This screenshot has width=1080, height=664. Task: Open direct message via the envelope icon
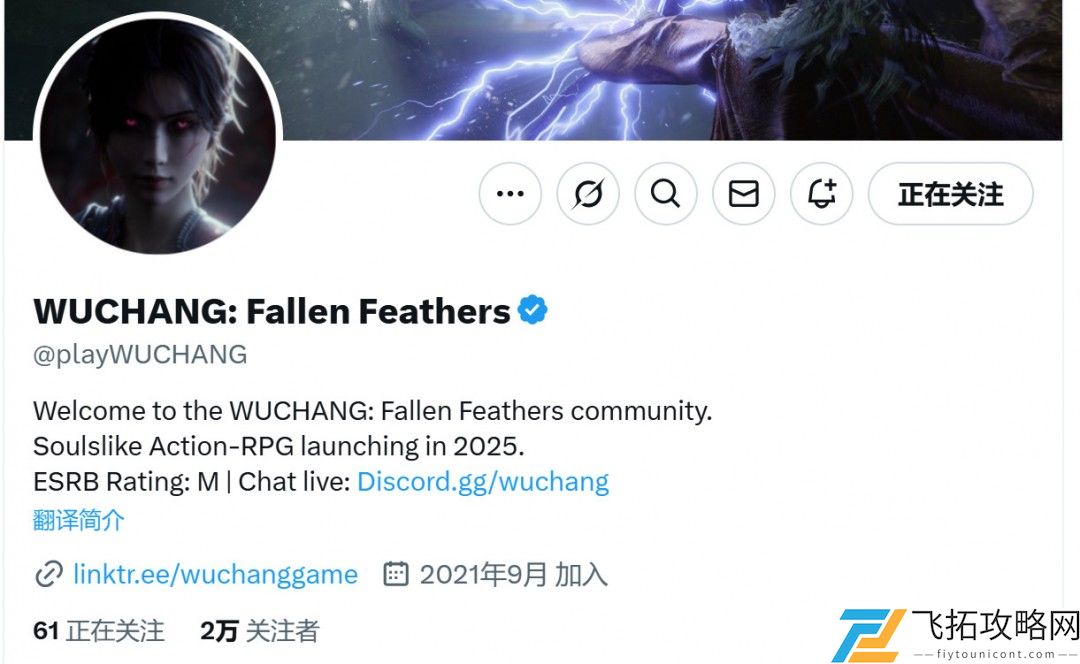pyautogui.click(x=744, y=194)
